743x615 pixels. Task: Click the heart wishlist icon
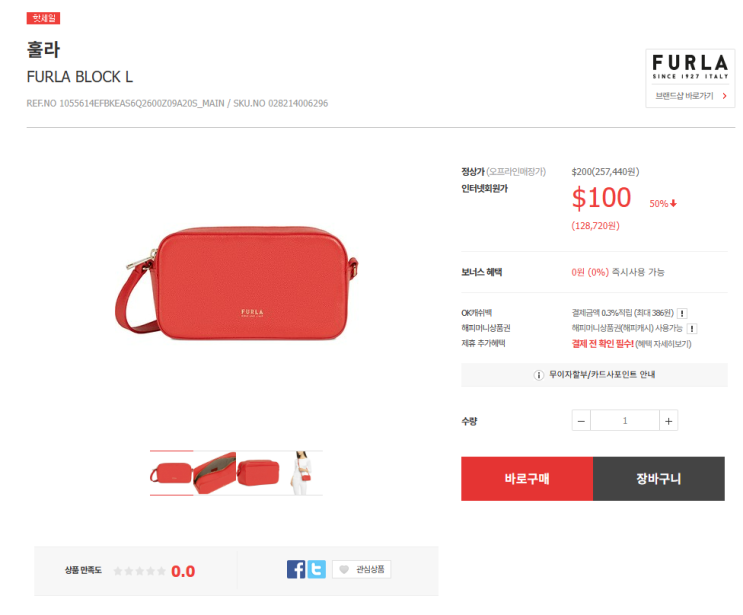pyautogui.click(x=344, y=569)
